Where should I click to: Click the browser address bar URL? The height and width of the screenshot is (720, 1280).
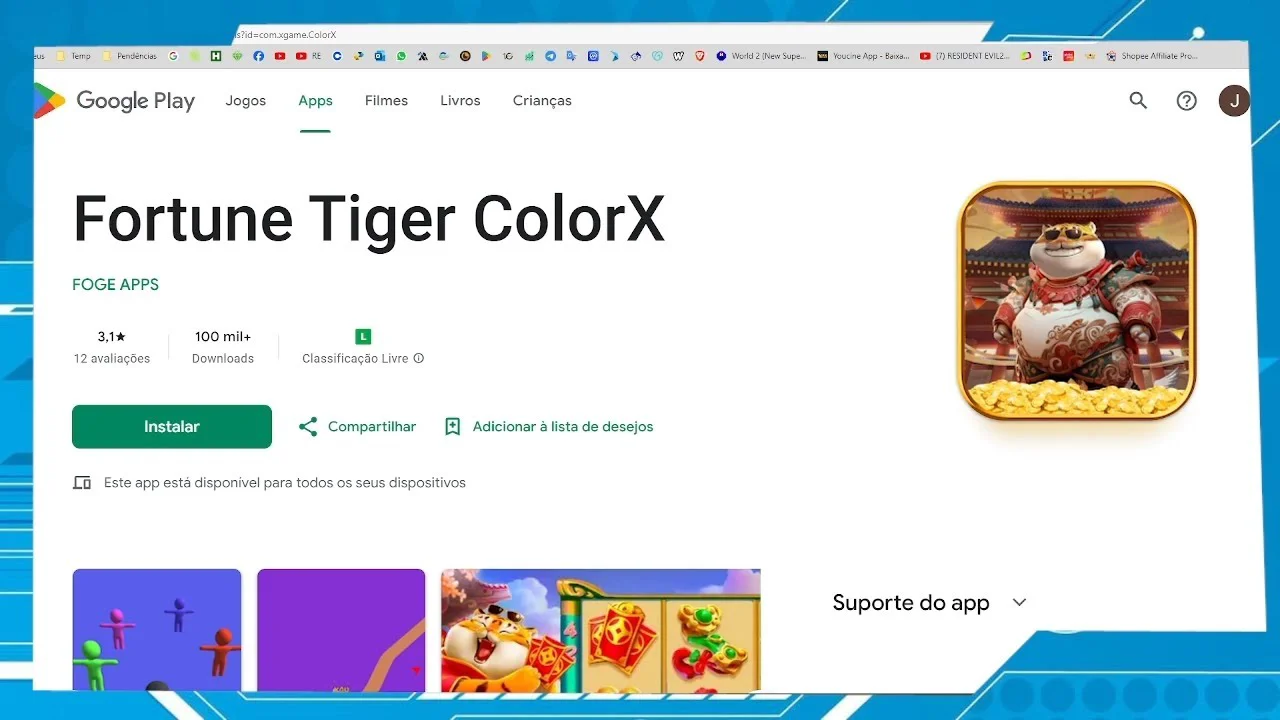click(285, 34)
